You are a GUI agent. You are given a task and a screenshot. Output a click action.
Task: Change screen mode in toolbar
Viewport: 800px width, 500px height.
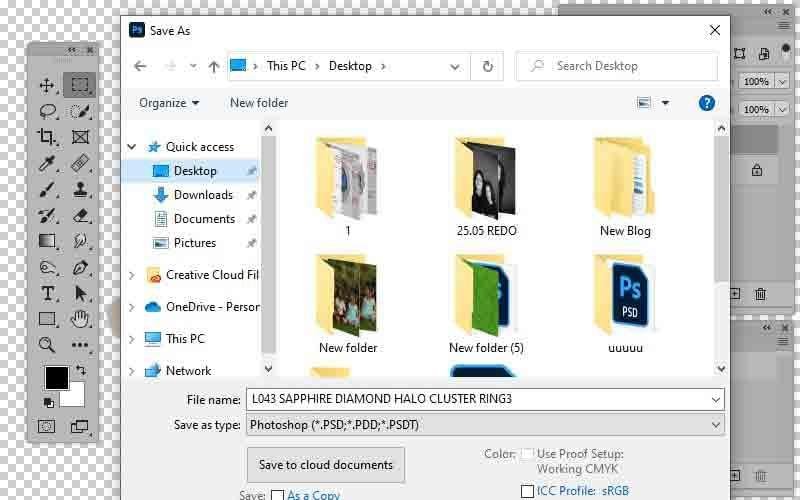point(80,427)
